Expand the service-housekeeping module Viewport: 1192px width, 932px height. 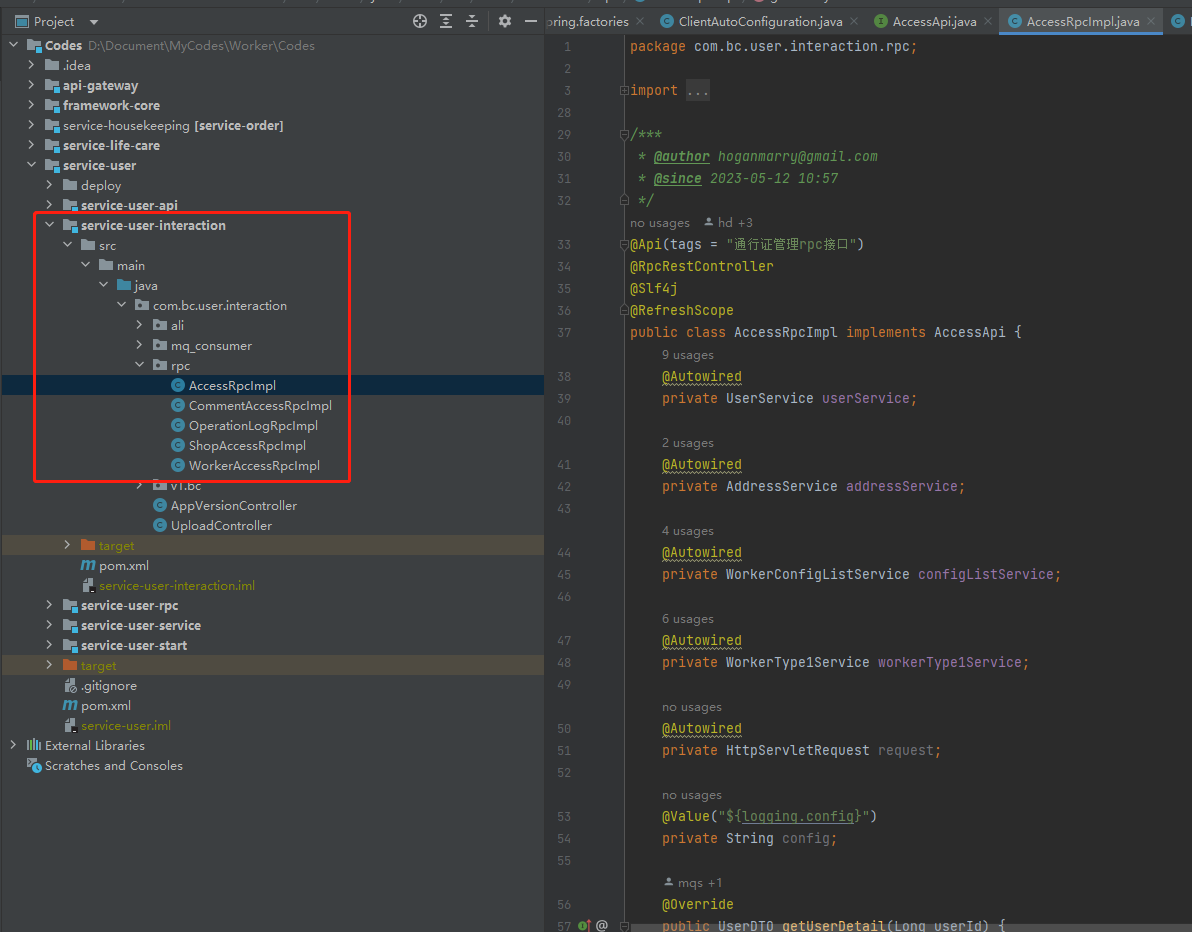coord(31,125)
